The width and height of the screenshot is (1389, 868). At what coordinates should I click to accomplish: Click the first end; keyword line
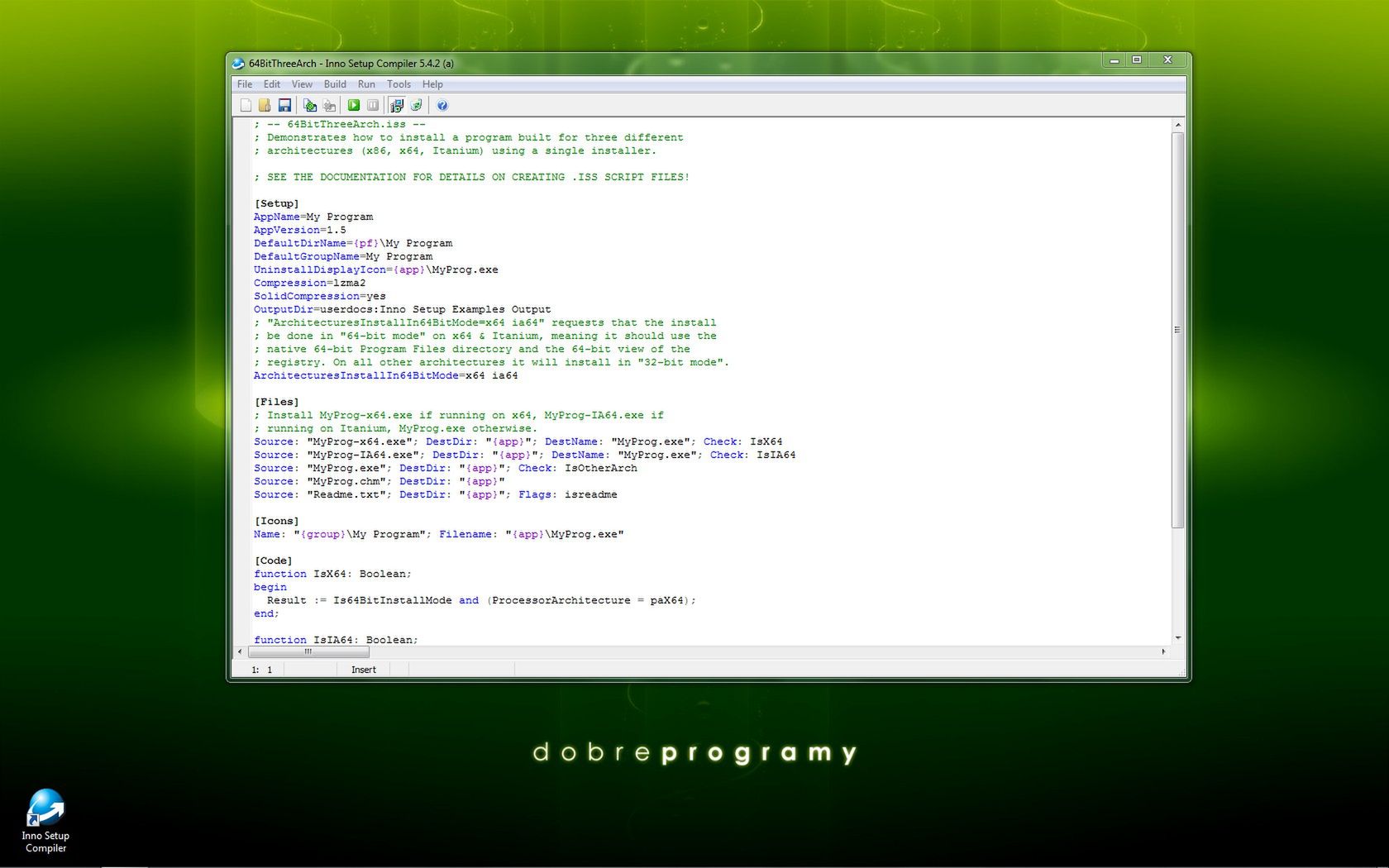point(267,613)
